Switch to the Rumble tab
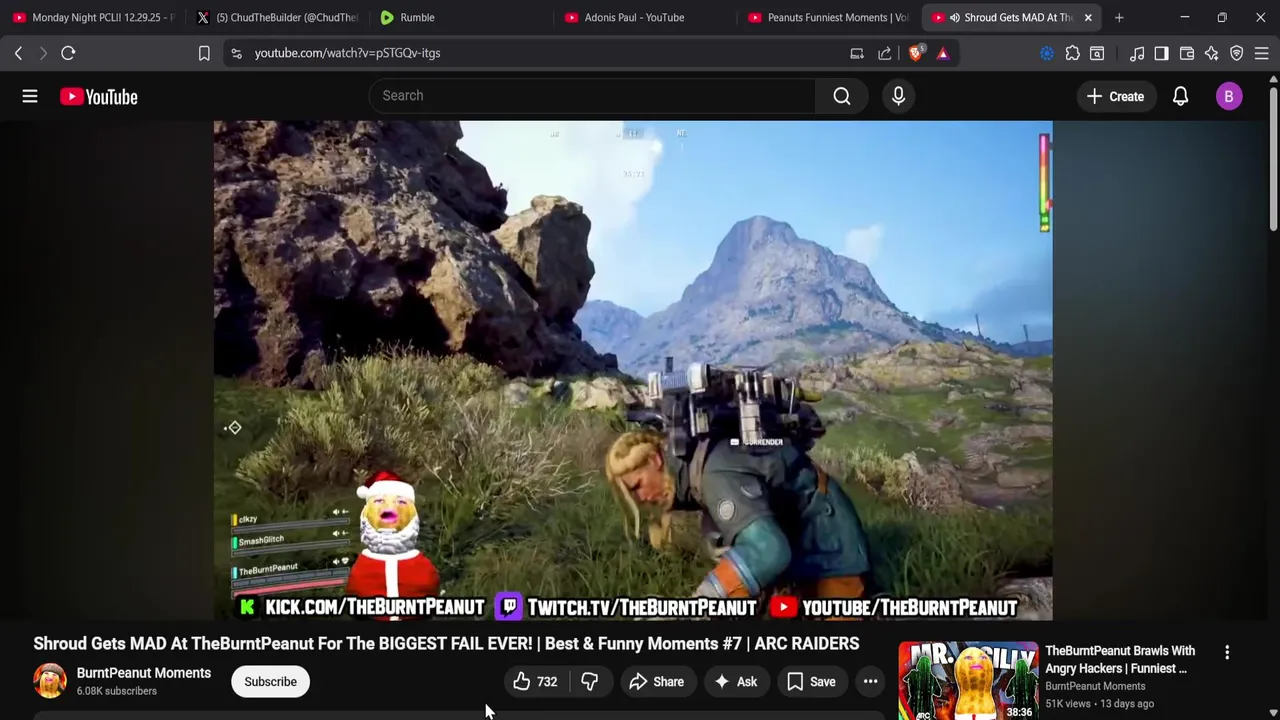The width and height of the screenshot is (1280, 720). (460, 17)
